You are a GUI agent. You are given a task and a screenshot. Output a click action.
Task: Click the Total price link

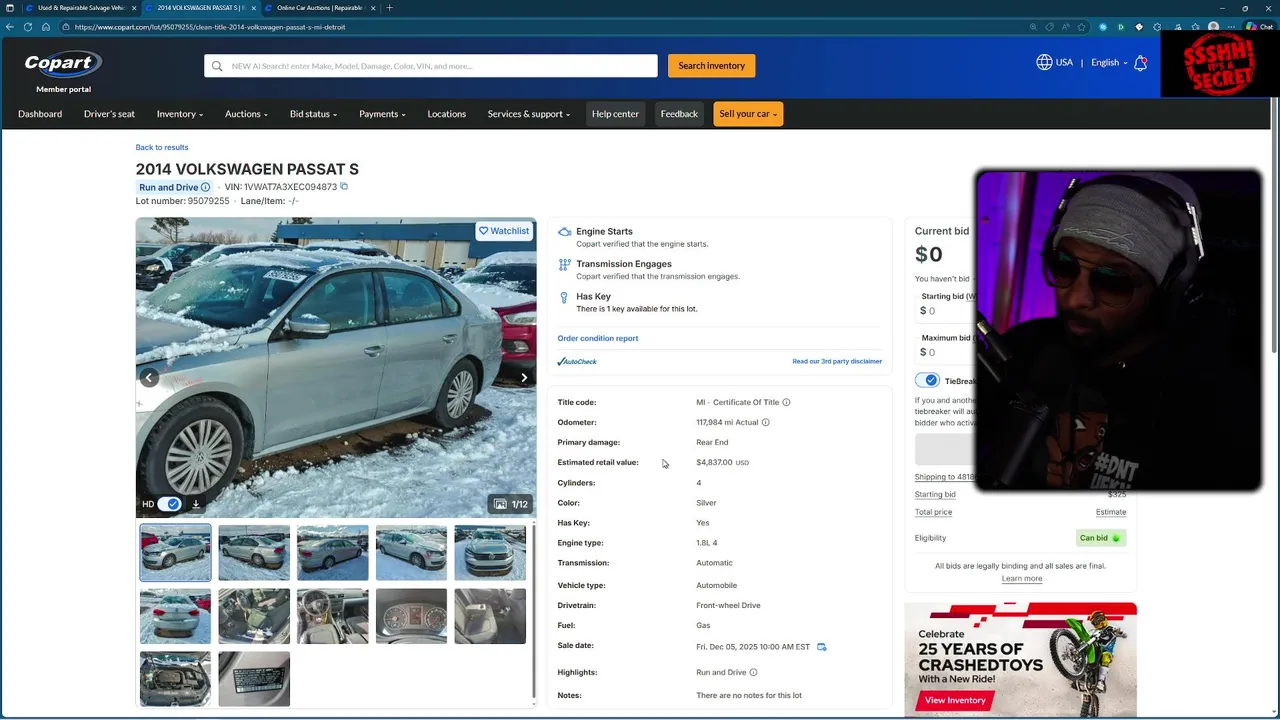[933, 512]
